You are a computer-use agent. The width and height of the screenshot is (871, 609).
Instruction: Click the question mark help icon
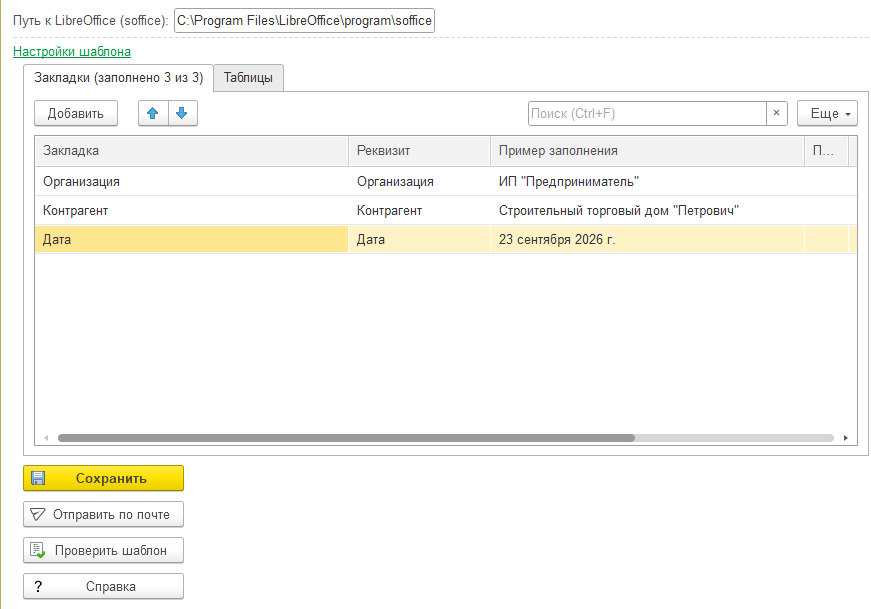(38, 586)
